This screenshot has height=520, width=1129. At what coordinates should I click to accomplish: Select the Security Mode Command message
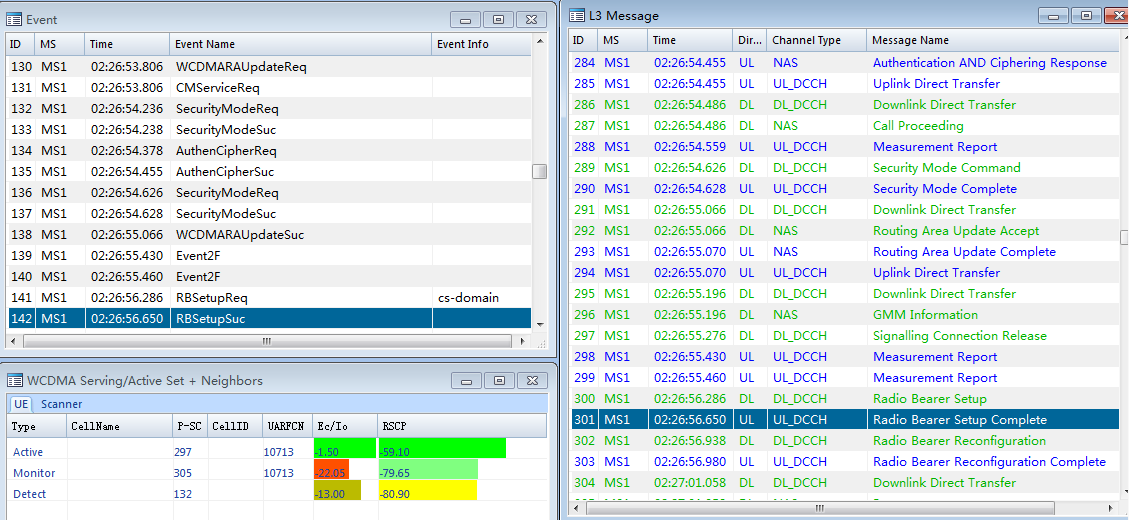[845, 167]
